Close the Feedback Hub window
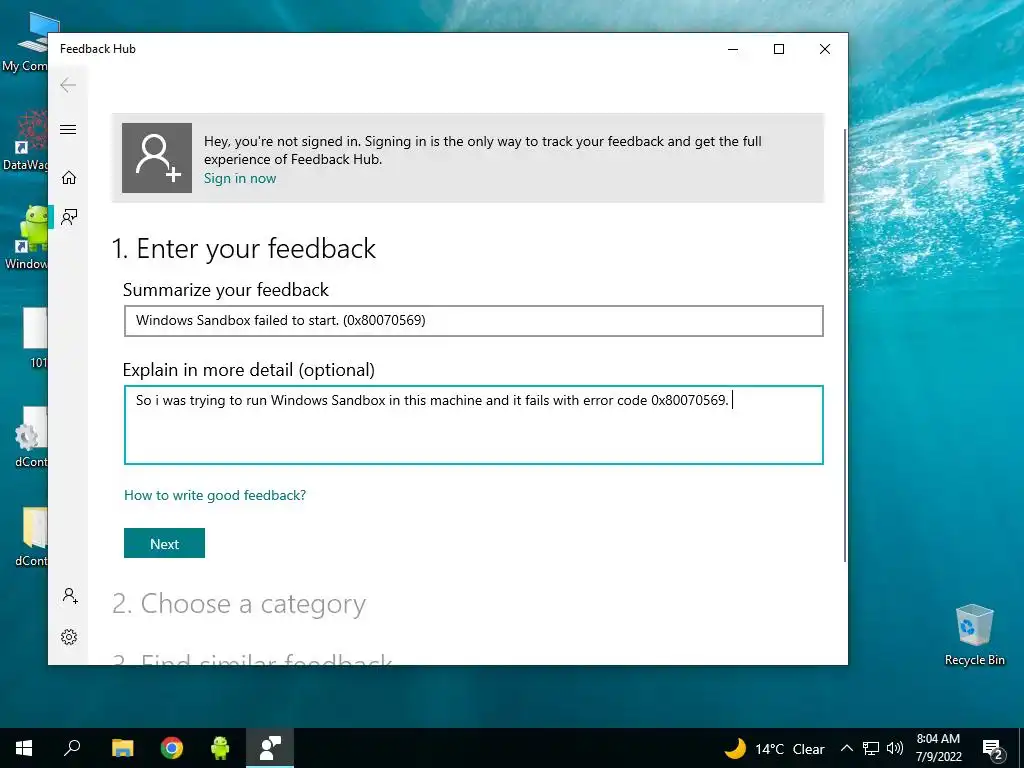Viewport: 1024px width, 768px height. point(825,49)
